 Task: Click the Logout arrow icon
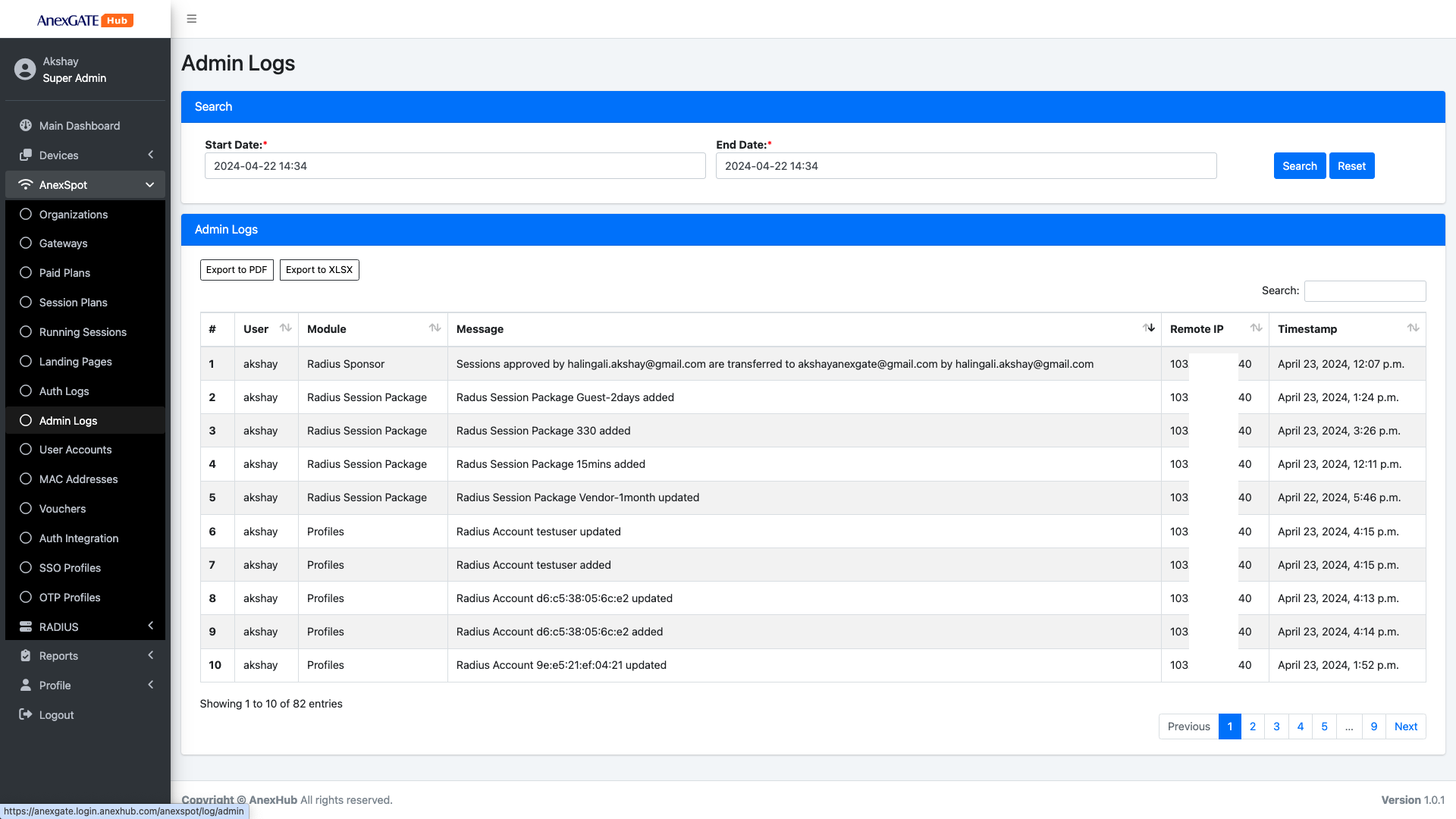(26, 715)
